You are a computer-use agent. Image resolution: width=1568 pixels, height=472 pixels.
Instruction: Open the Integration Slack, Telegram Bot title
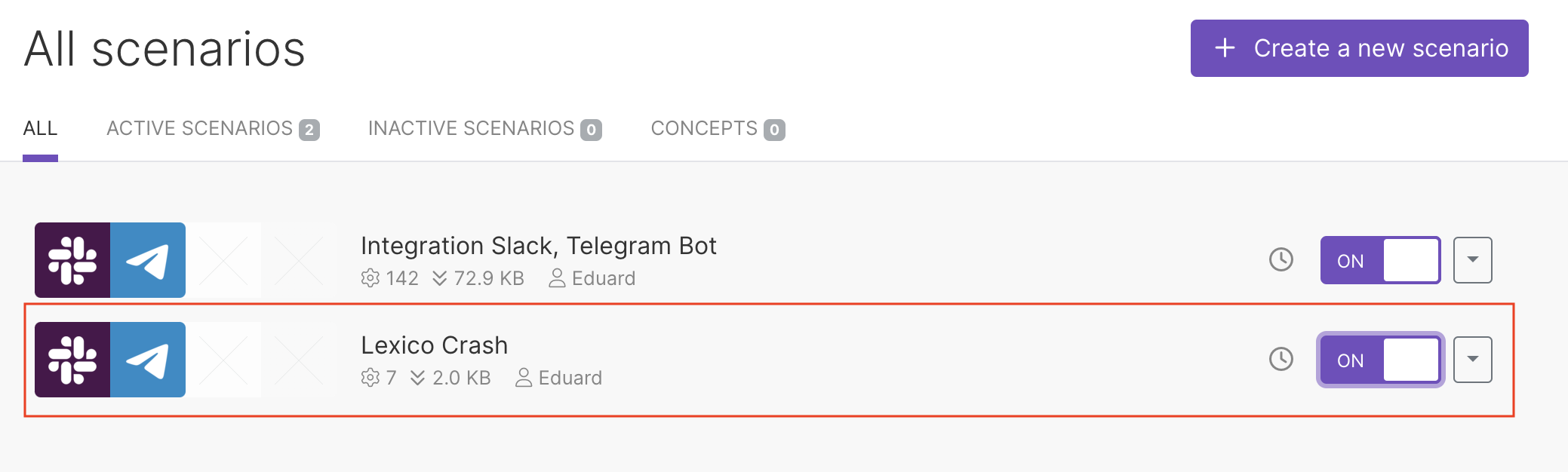click(538, 246)
